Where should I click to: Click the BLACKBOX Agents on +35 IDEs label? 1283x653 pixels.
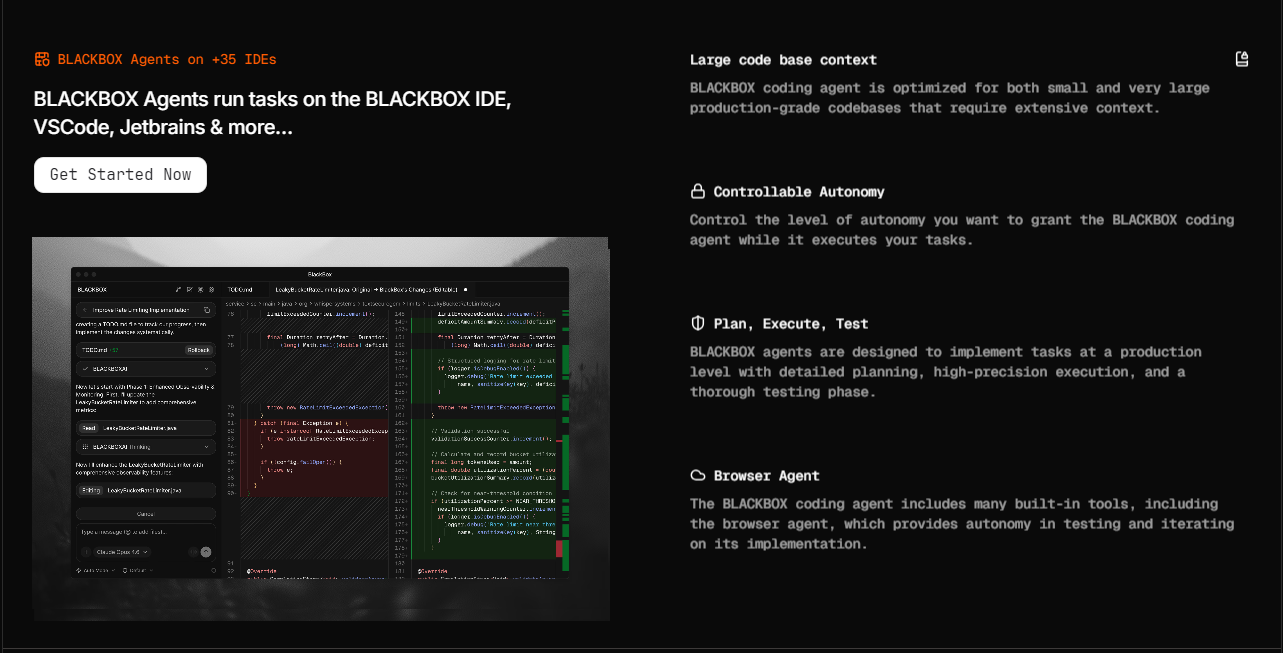pos(167,59)
